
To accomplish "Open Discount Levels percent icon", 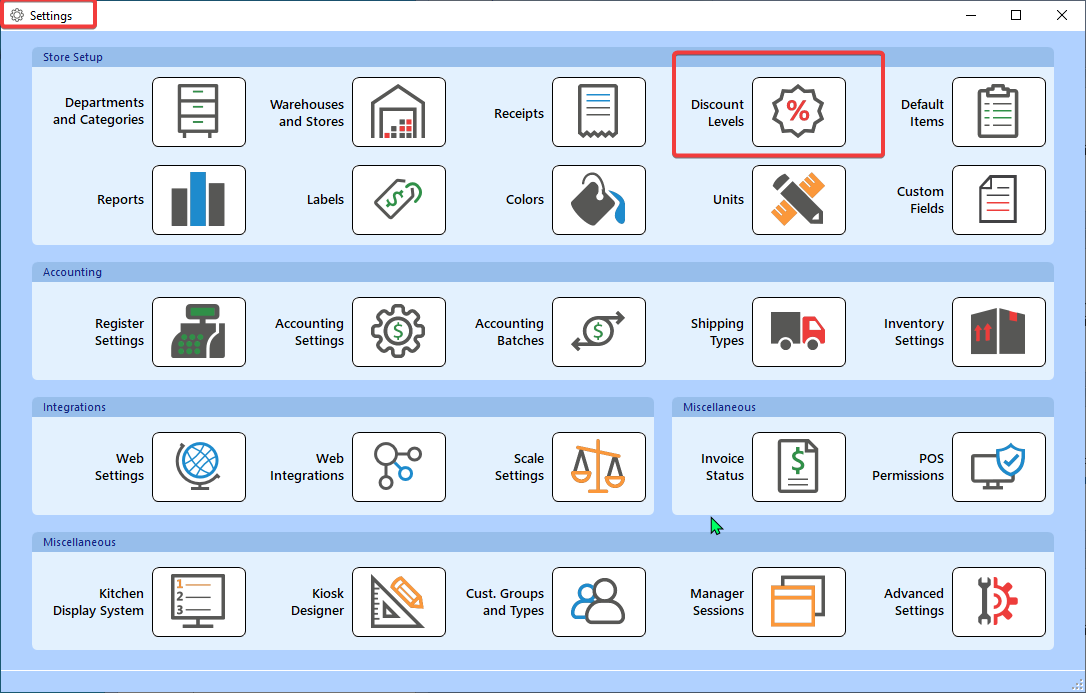I will (798, 112).
